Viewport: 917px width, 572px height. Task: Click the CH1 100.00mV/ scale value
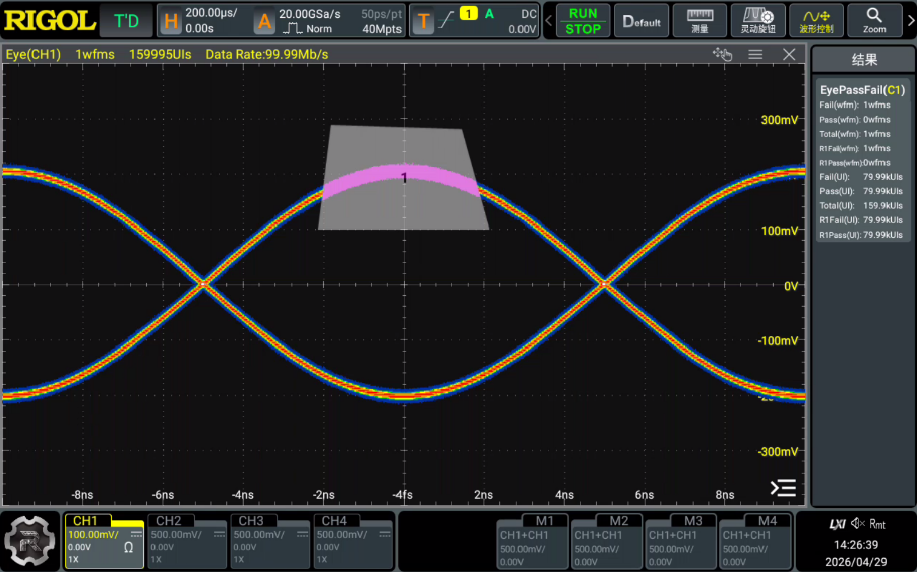(x=93, y=535)
